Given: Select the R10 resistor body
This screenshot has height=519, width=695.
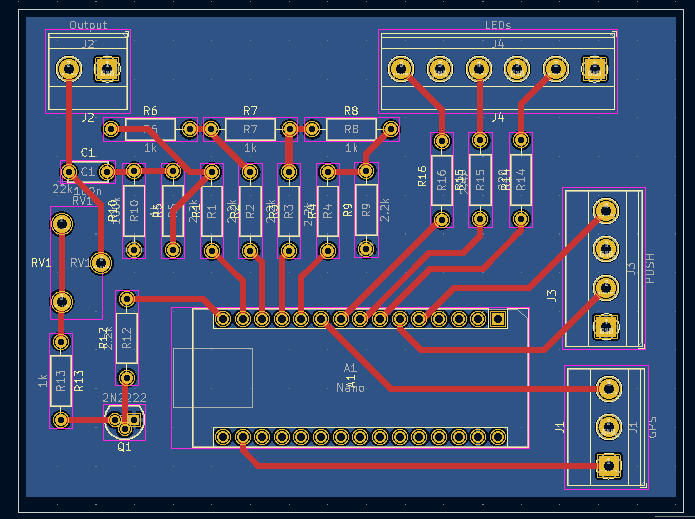Looking at the screenshot, I should [134, 211].
